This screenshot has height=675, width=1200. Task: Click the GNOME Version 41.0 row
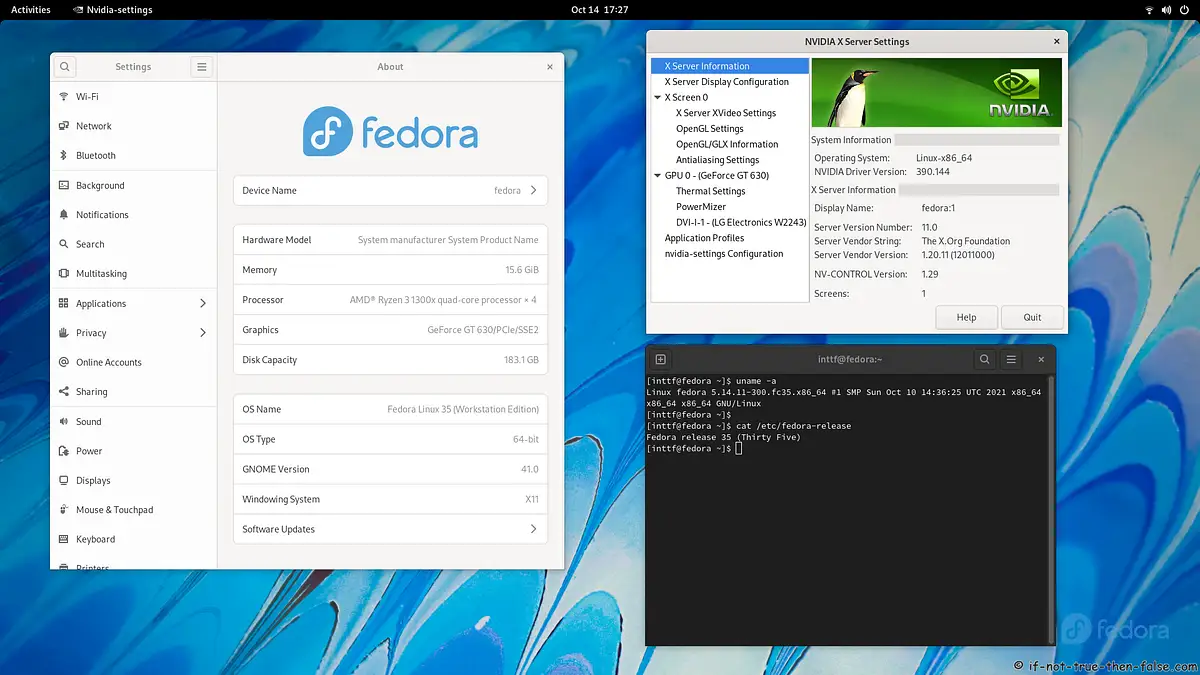pyautogui.click(x=390, y=469)
